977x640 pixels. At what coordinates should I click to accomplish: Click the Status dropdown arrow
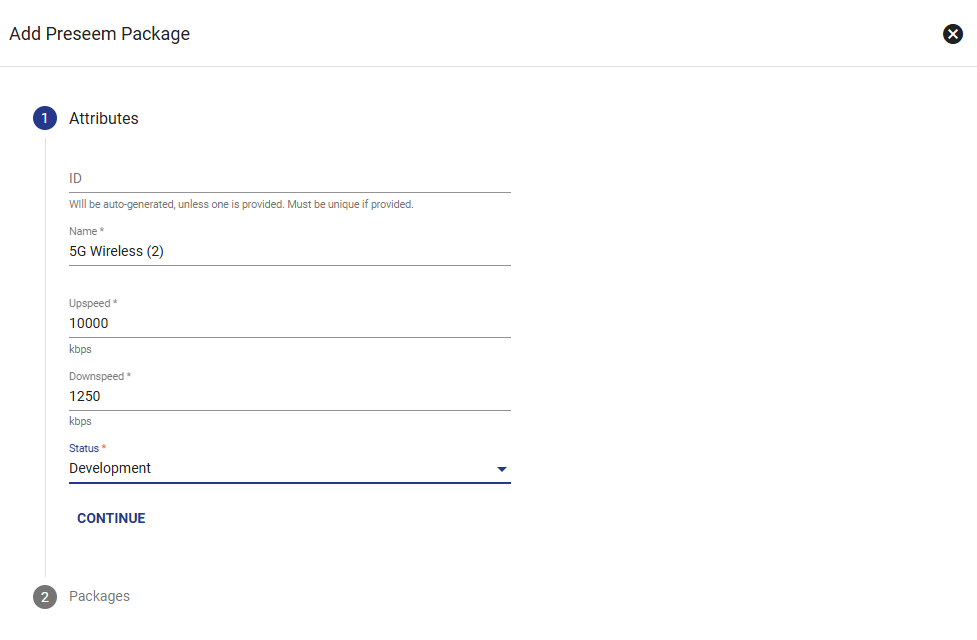point(502,469)
